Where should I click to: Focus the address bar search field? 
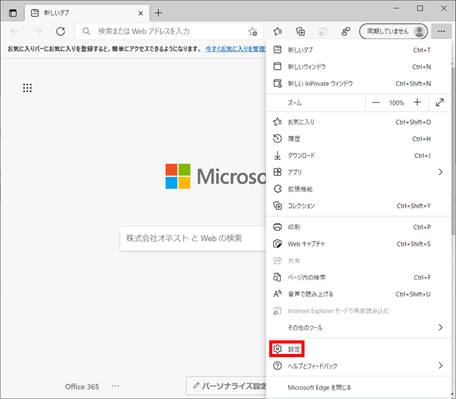coord(169,31)
